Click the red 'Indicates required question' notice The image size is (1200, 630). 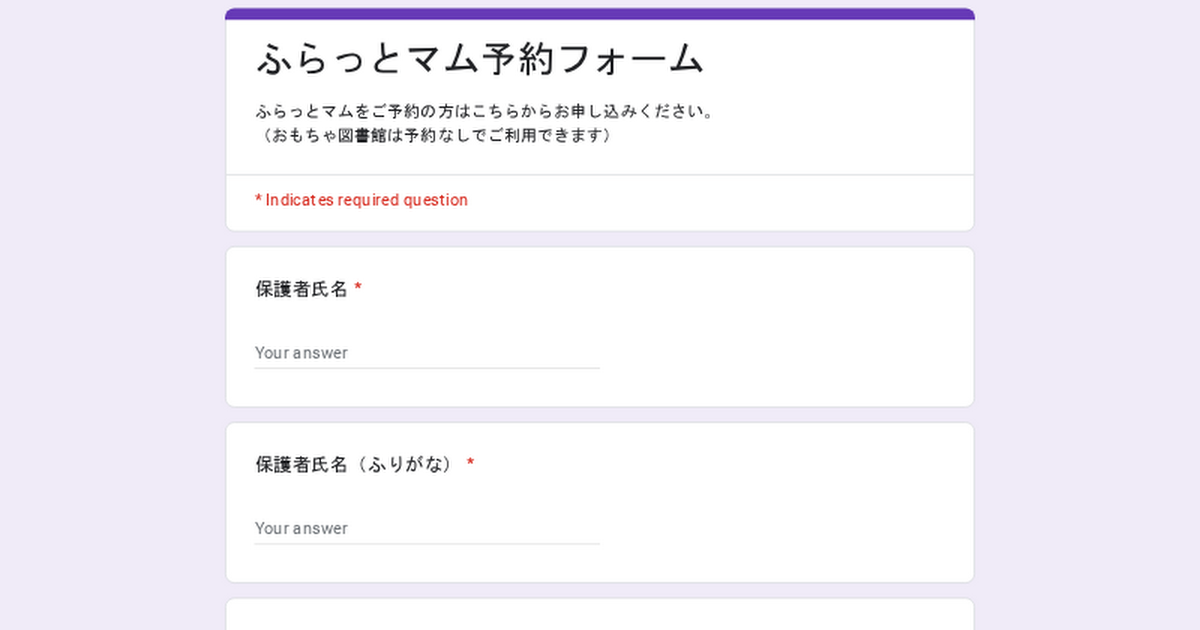[361, 200]
